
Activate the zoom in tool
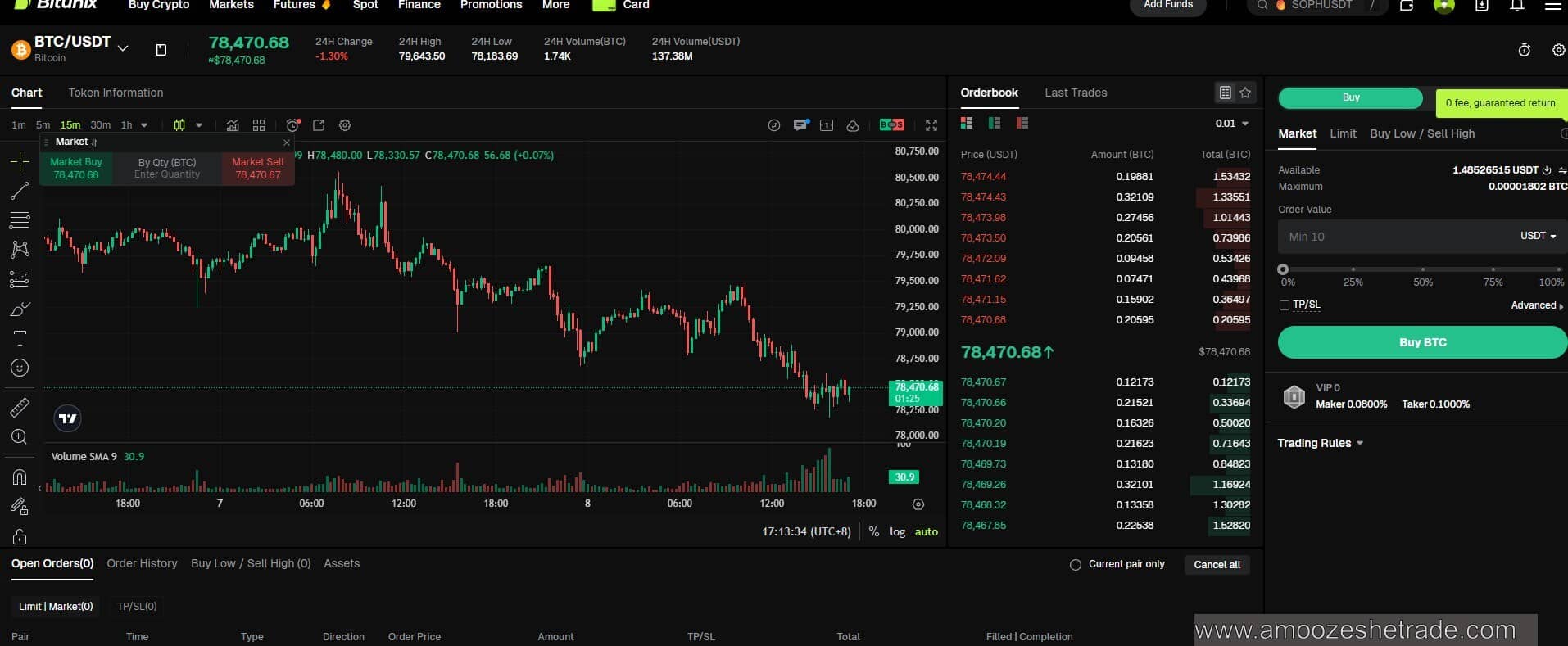pos(20,436)
